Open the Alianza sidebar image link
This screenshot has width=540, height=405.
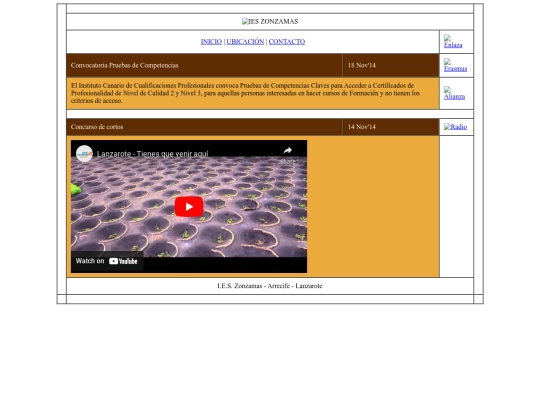pos(454,93)
